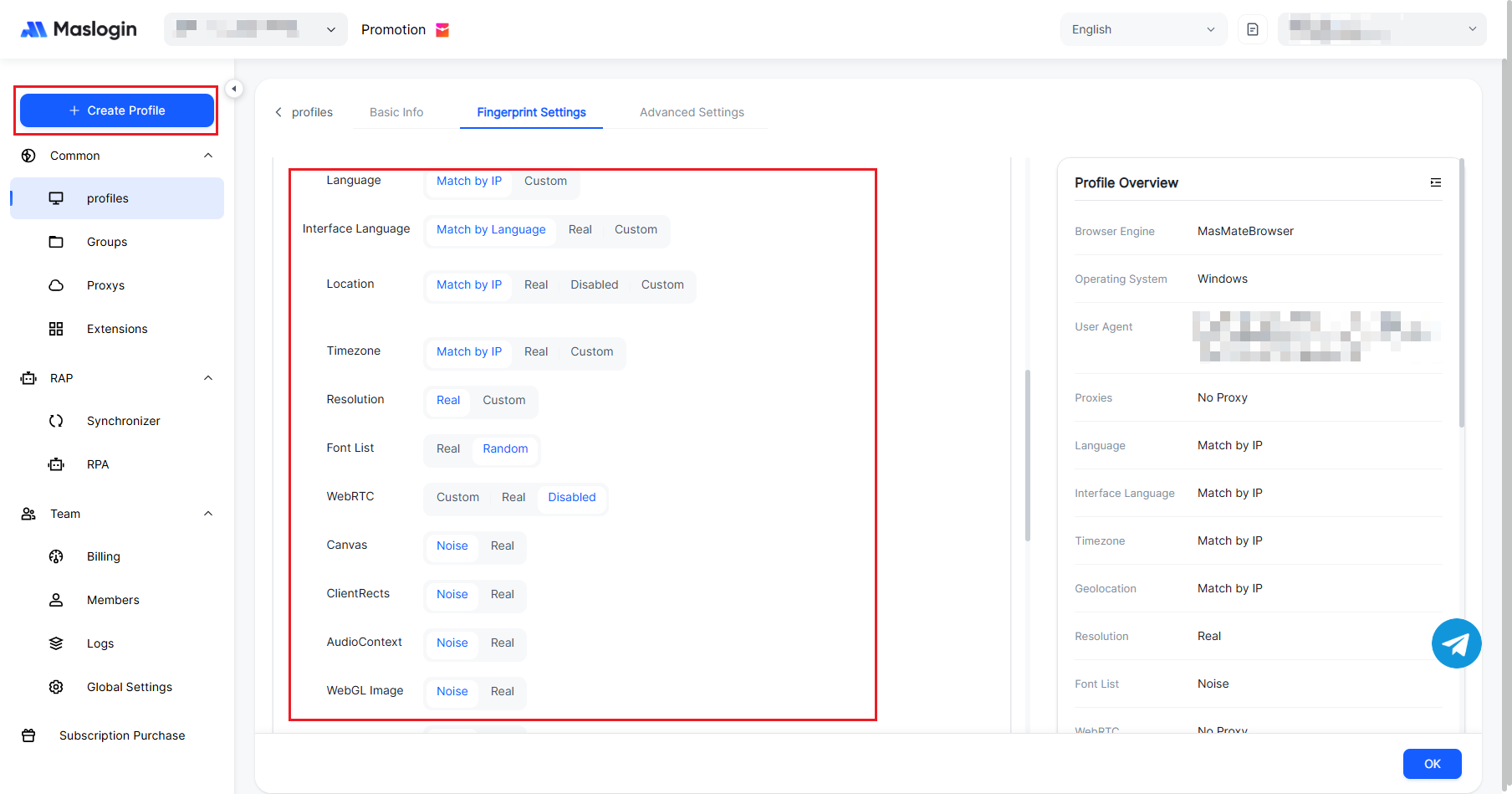
Task: Open the Billing sidebar item
Action: 103,556
